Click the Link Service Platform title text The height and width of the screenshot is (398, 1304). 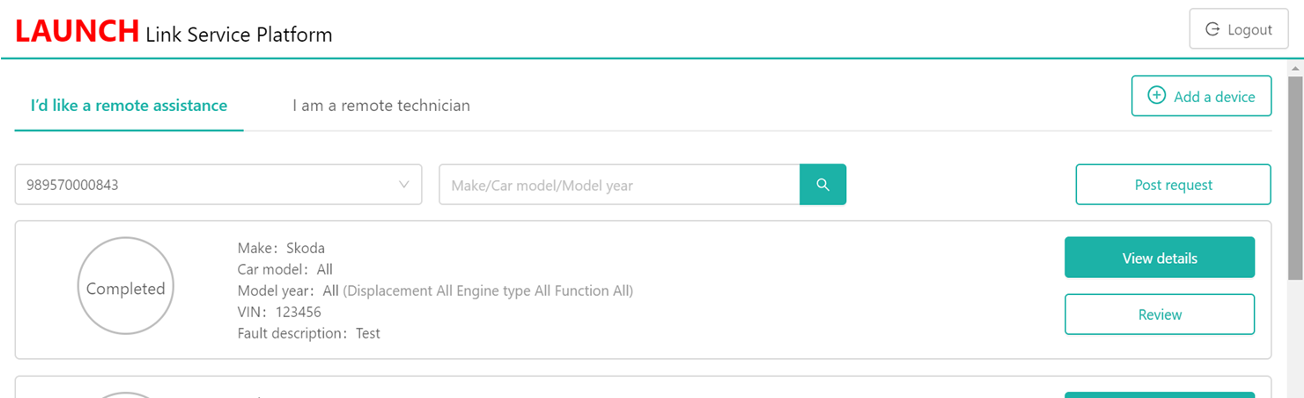point(239,35)
